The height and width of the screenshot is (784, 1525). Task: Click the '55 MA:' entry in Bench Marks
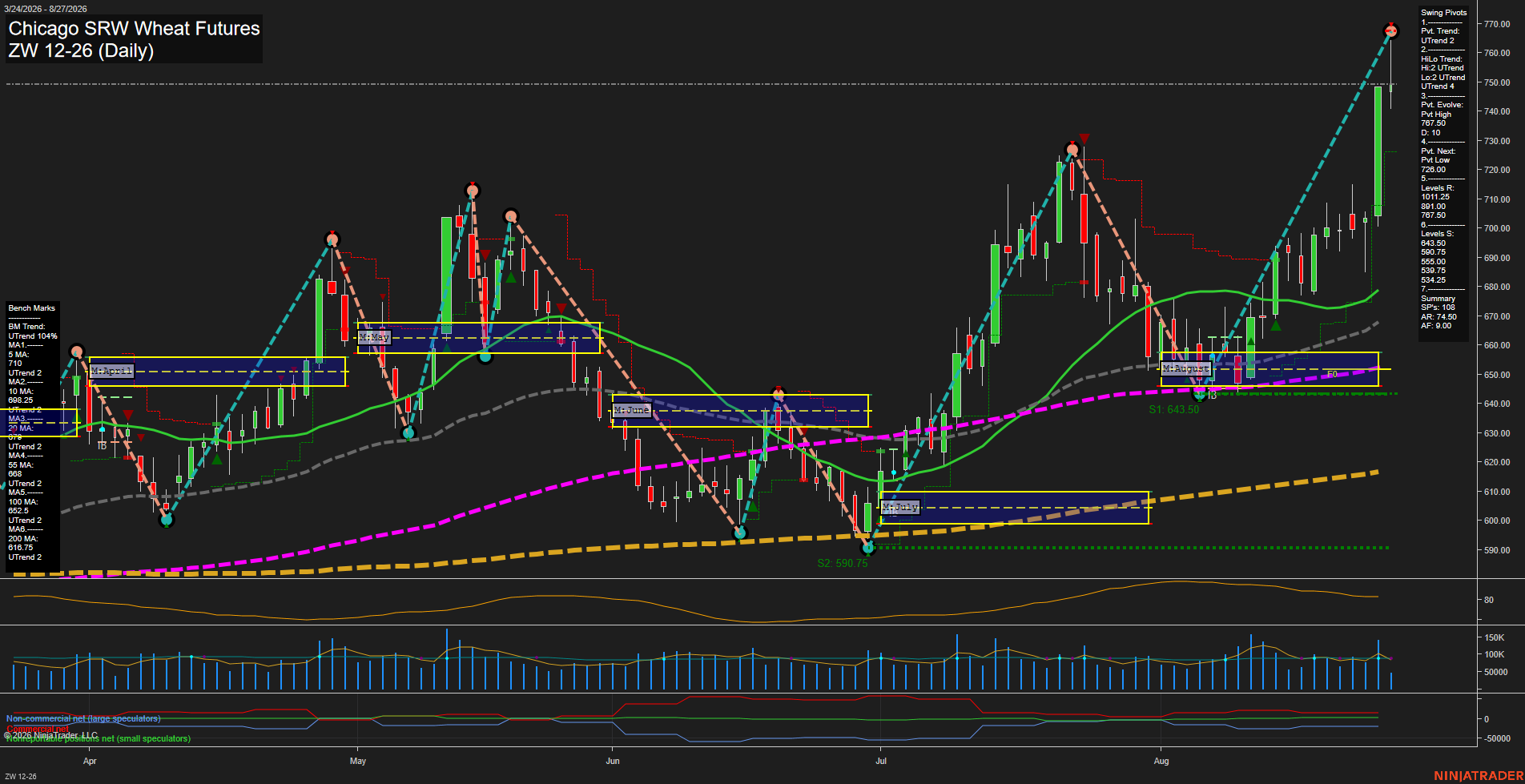21,465
